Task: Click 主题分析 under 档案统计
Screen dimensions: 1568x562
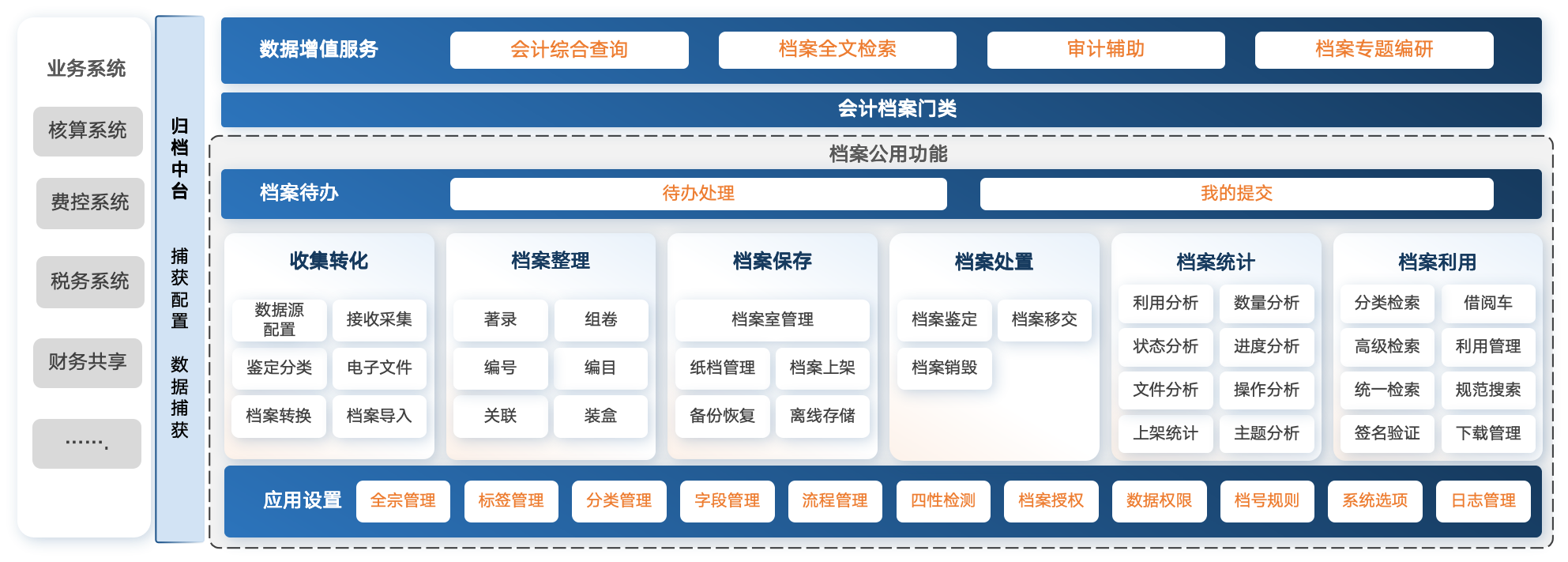Action: (1266, 433)
